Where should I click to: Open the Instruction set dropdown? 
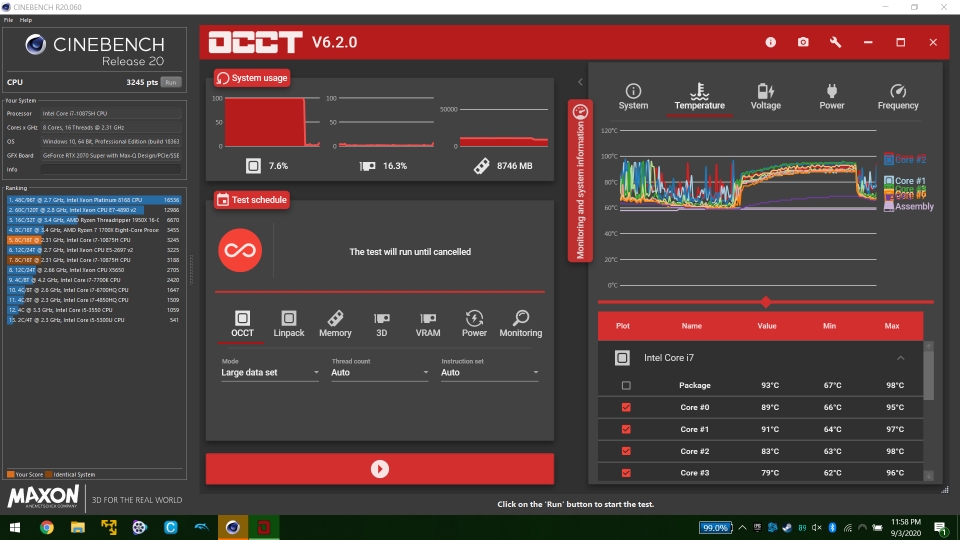[x=490, y=372]
